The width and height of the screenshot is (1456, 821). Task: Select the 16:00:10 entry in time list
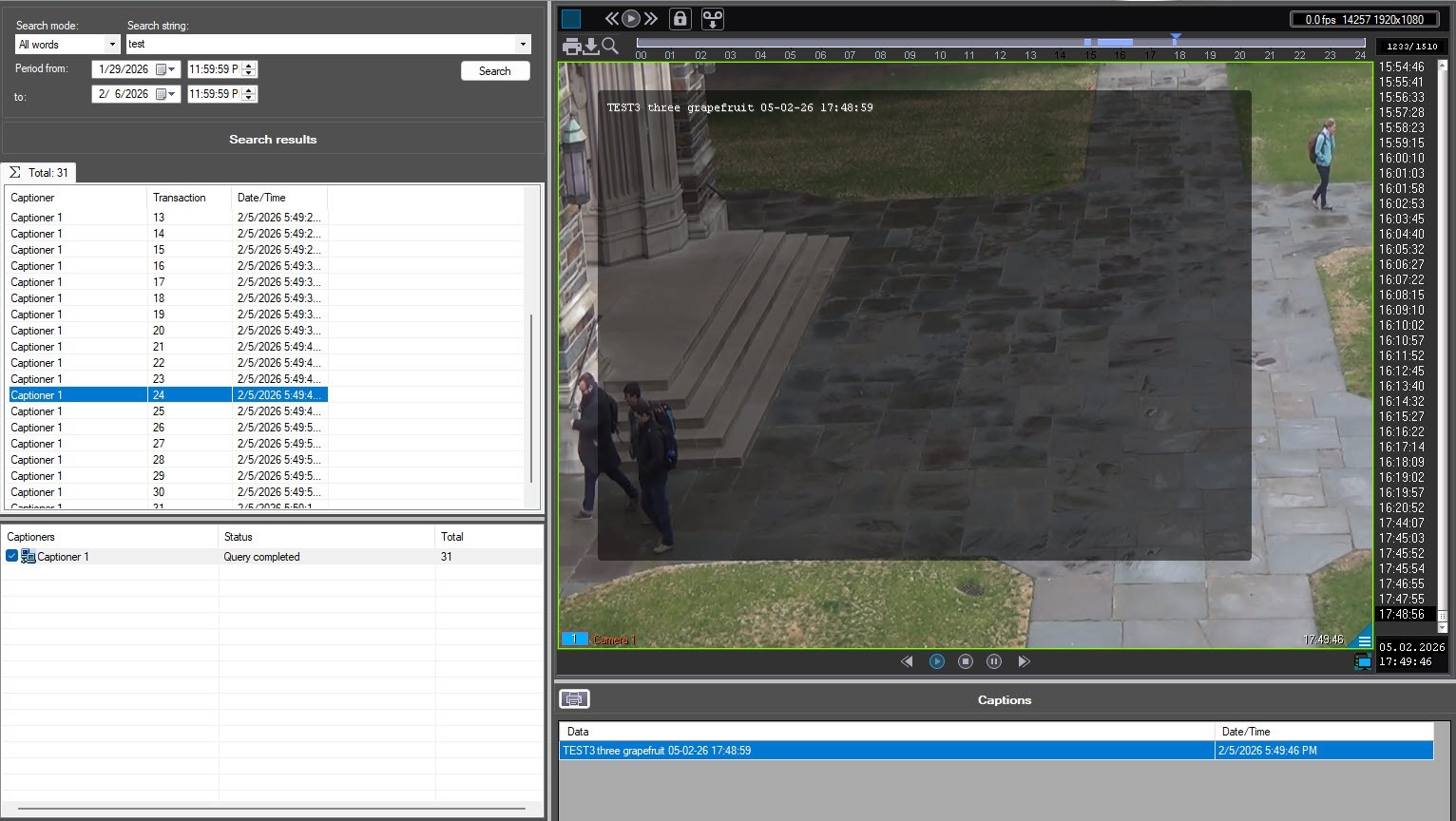pyautogui.click(x=1401, y=159)
